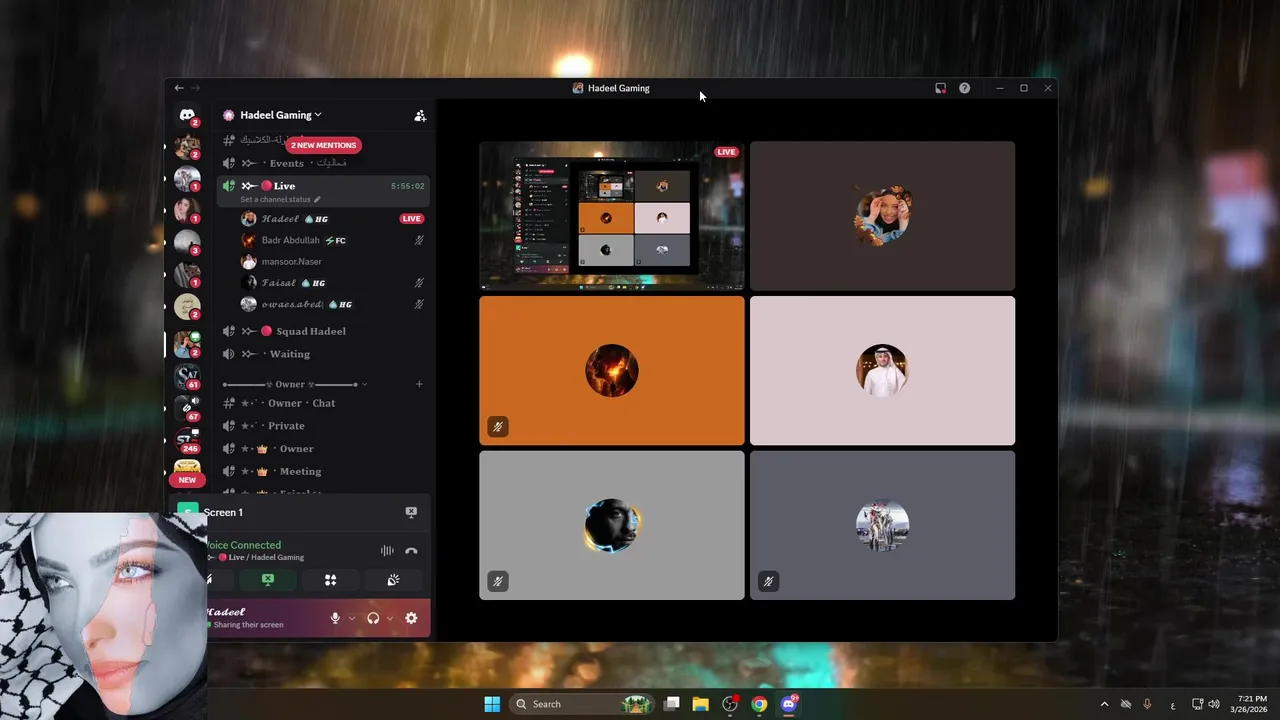The image size is (1280, 720).
Task: Select the dark gray bottom-right participant tile
Action: coord(882,525)
